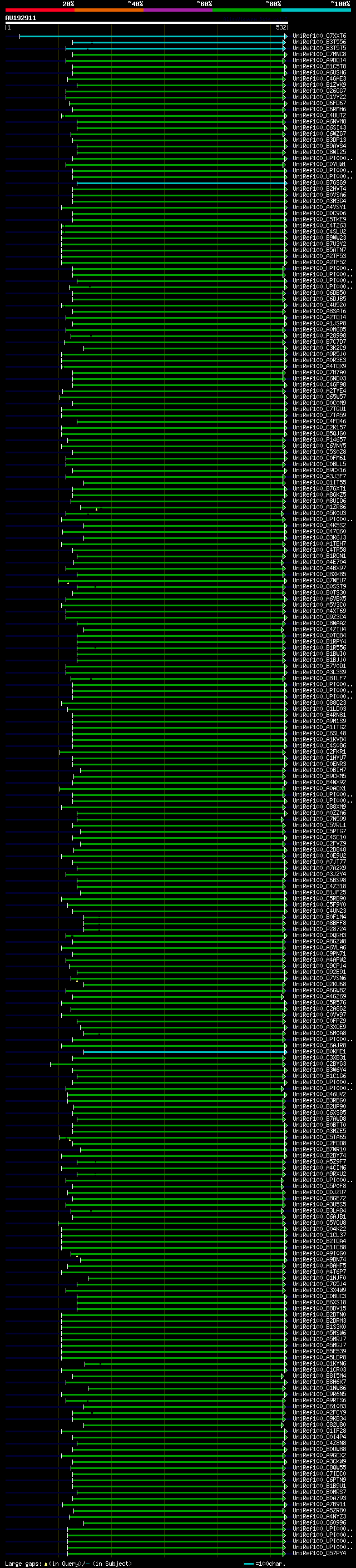Select hit label UniRef100_C6WZG7
The image size is (356, 1568).
click(319, 134)
